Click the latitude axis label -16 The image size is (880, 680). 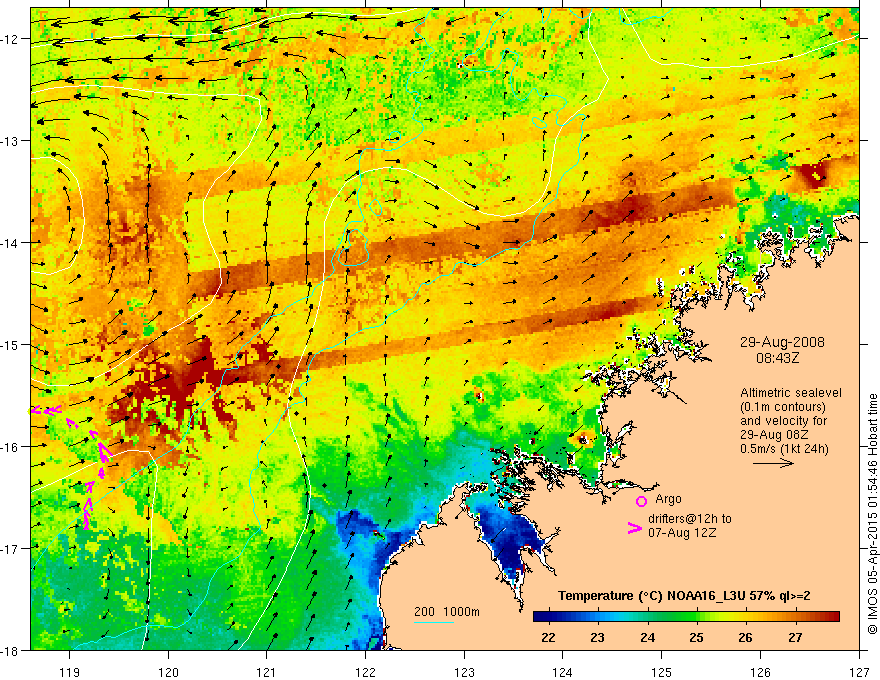tap(11, 447)
